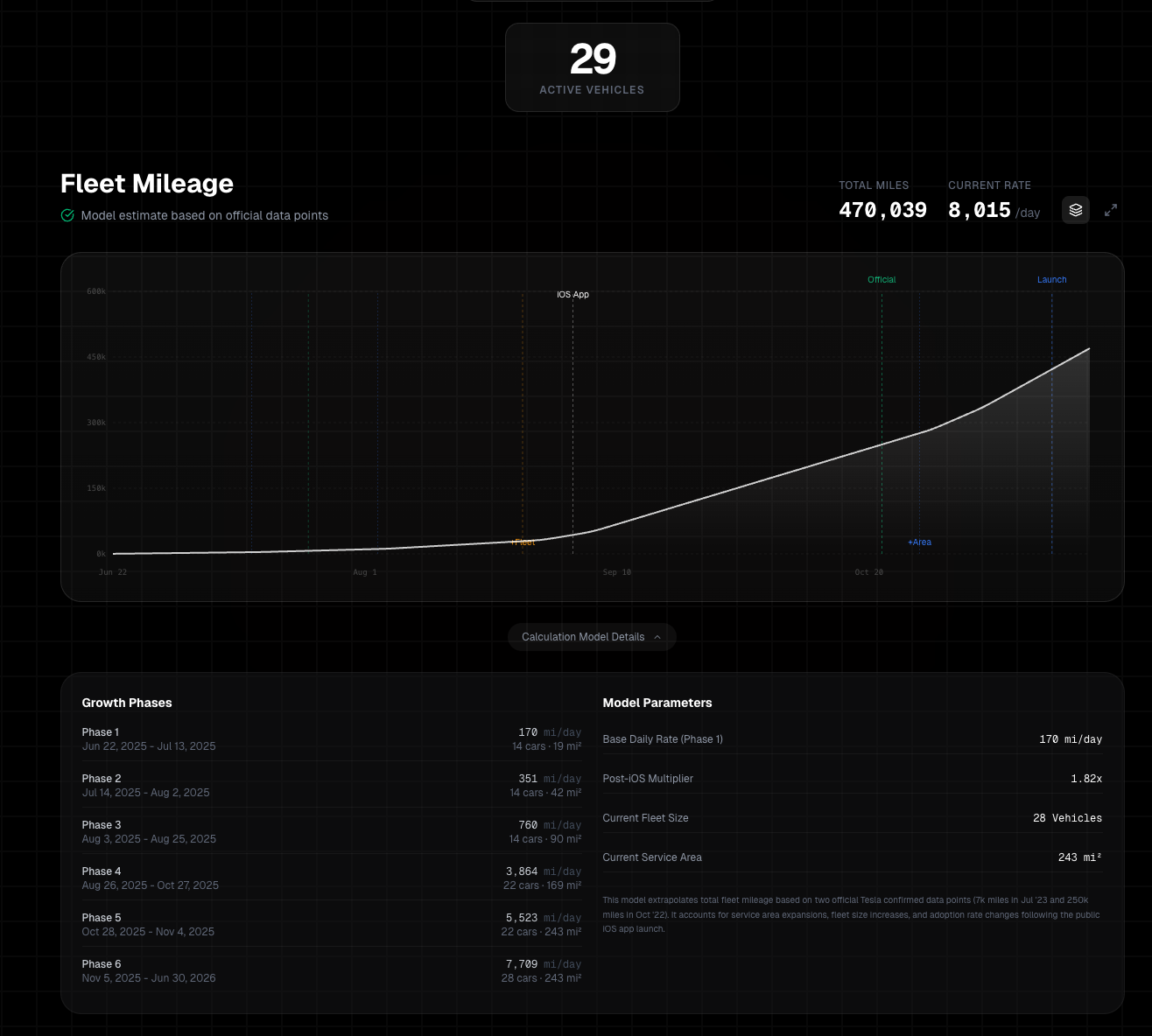Collapse Calculation Model Details chevron
The width and height of the screenshot is (1152, 1036).
tap(657, 637)
